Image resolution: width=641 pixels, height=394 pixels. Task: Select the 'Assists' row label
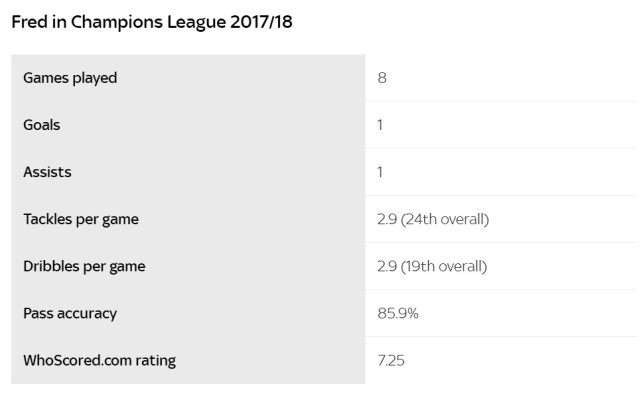coord(47,172)
